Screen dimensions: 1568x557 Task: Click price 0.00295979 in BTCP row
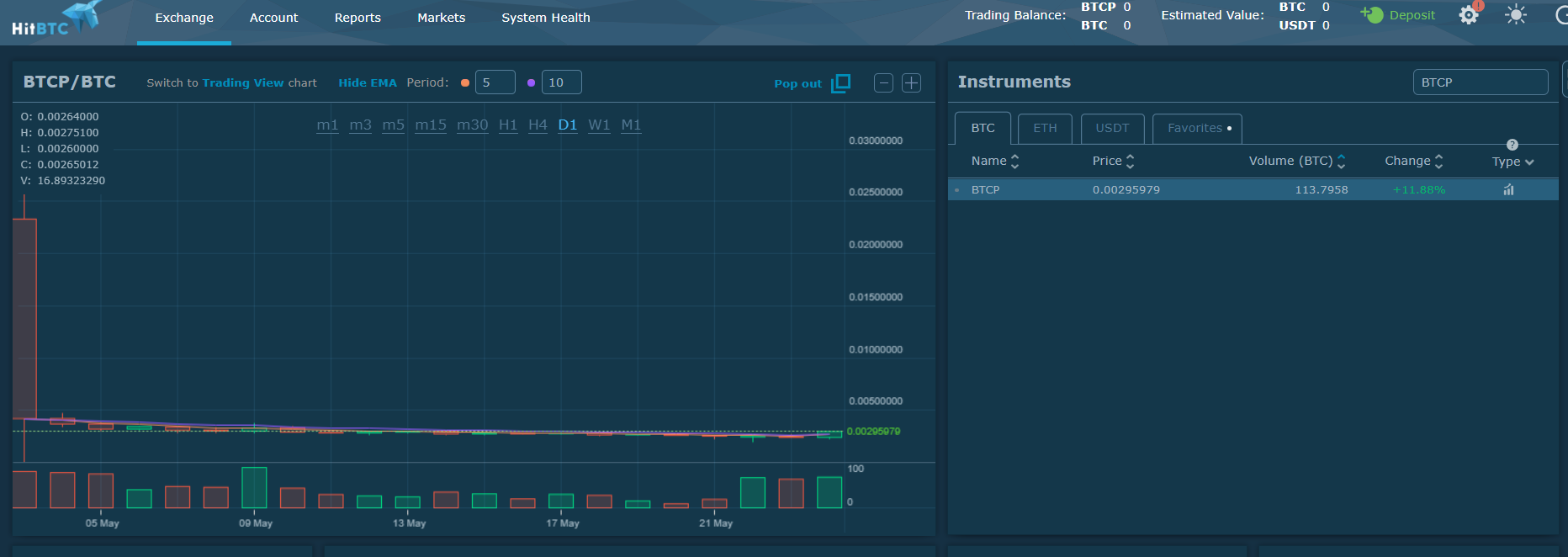click(1126, 190)
